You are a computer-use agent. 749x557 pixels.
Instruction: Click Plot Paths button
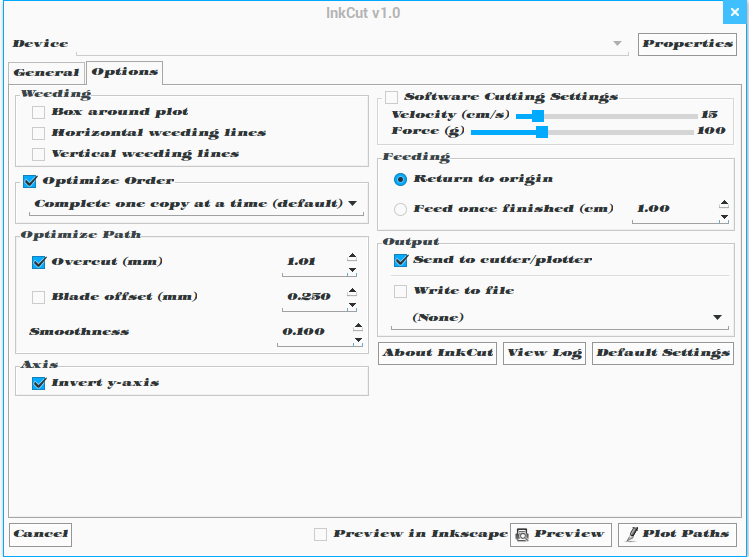pyautogui.click(x=677, y=534)
